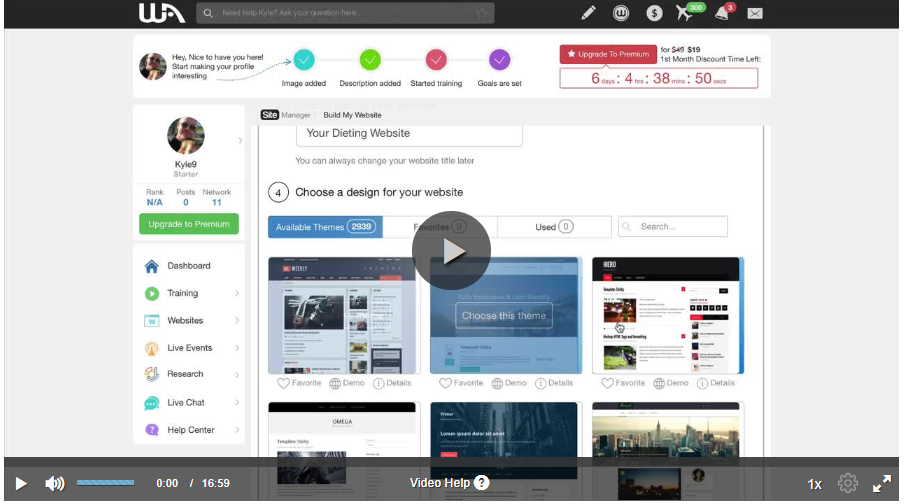Image resolution: width=907 pixels, height=504 pixels.
Task: Expand the Research sidebar arrow
Action: [237, 374]
